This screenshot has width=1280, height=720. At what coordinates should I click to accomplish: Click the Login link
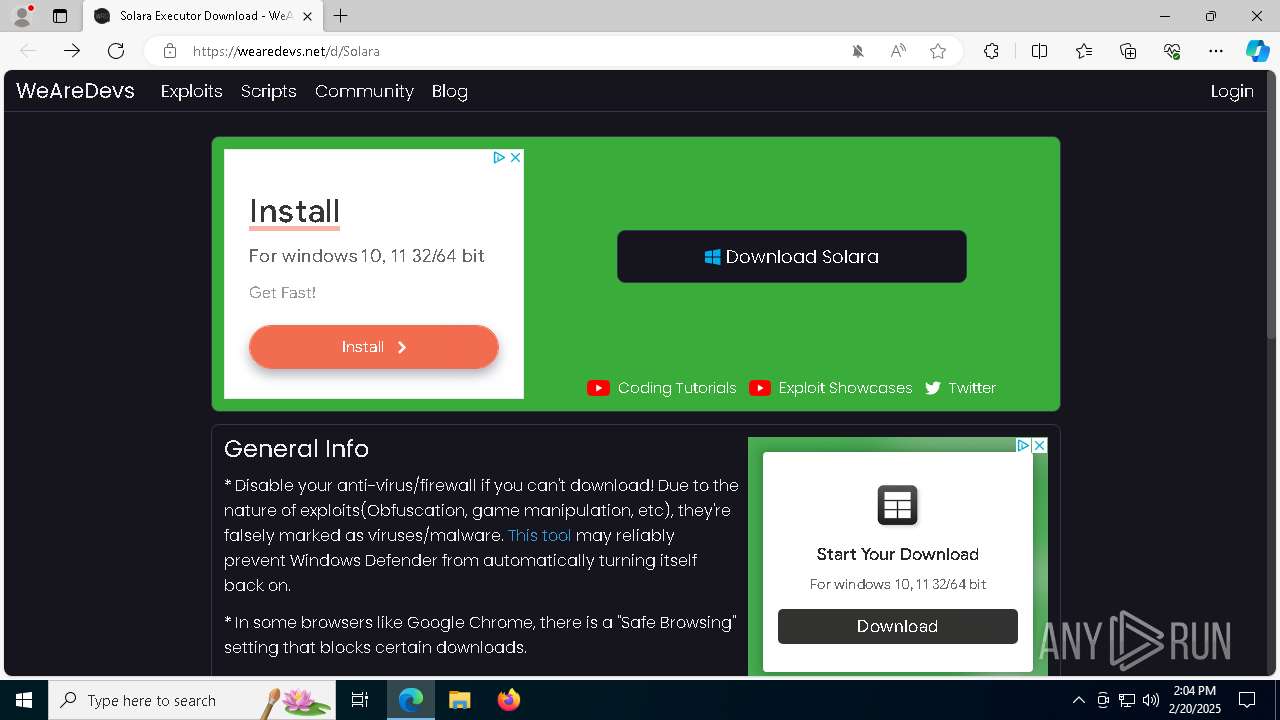pos(1232,91)
